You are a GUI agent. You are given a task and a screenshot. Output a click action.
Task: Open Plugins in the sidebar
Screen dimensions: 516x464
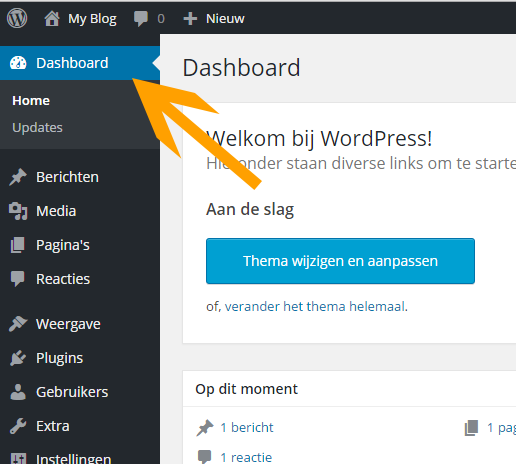[x=60, y=358]
